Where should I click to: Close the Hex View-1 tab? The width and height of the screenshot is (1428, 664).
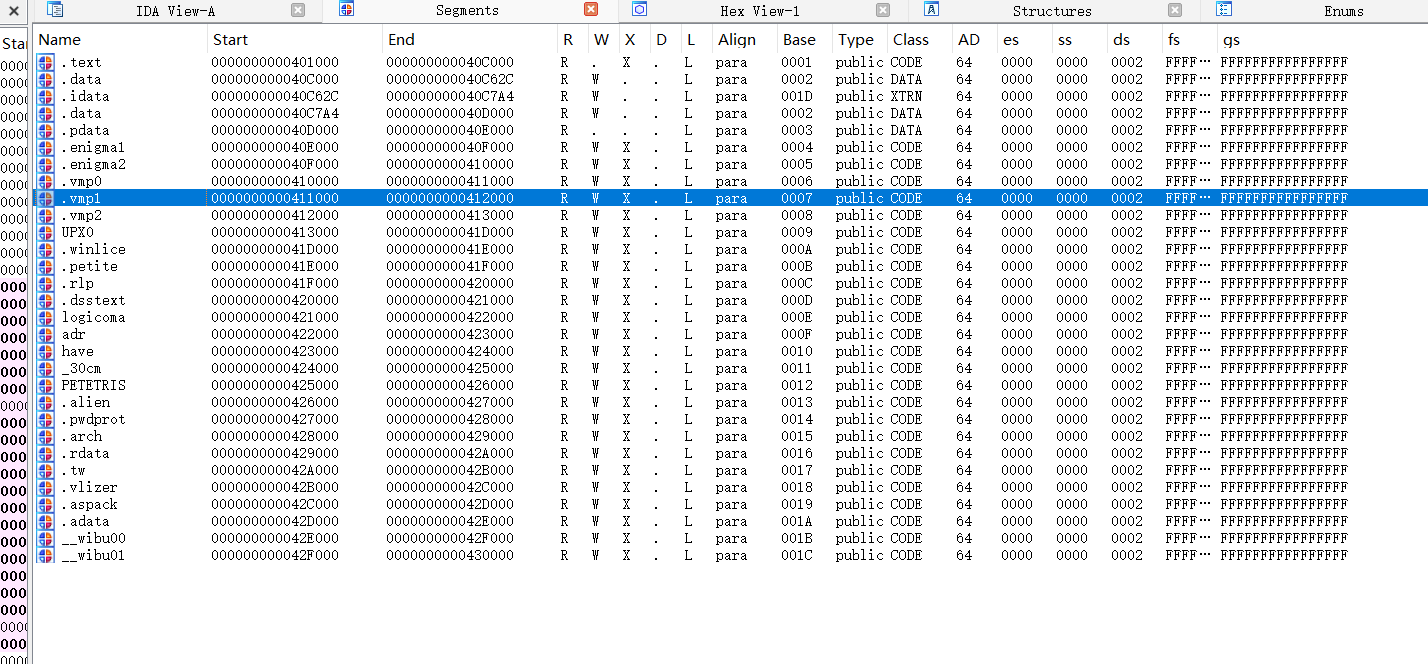[x=882, y=10]
